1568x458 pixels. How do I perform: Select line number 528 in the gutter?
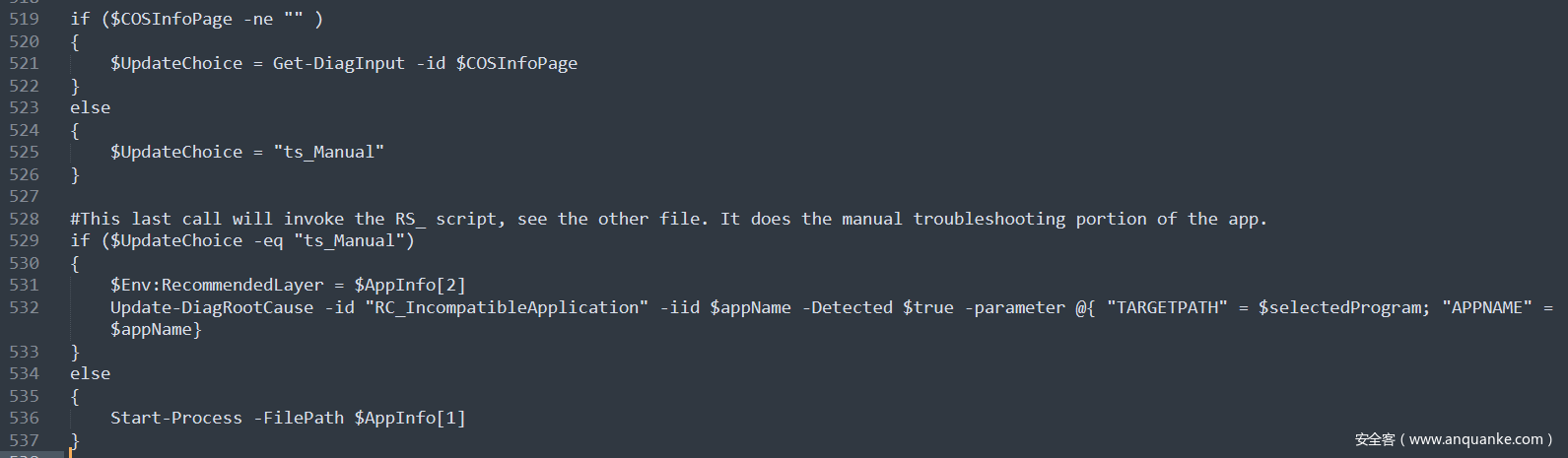pos(25,219)
